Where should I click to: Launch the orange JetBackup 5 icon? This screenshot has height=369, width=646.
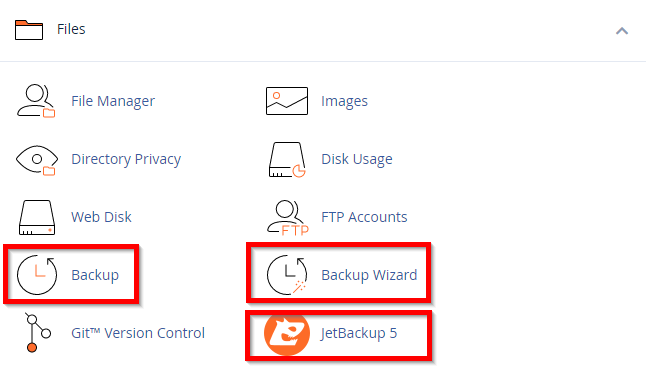pyautogui.click(x=287, y=334)
